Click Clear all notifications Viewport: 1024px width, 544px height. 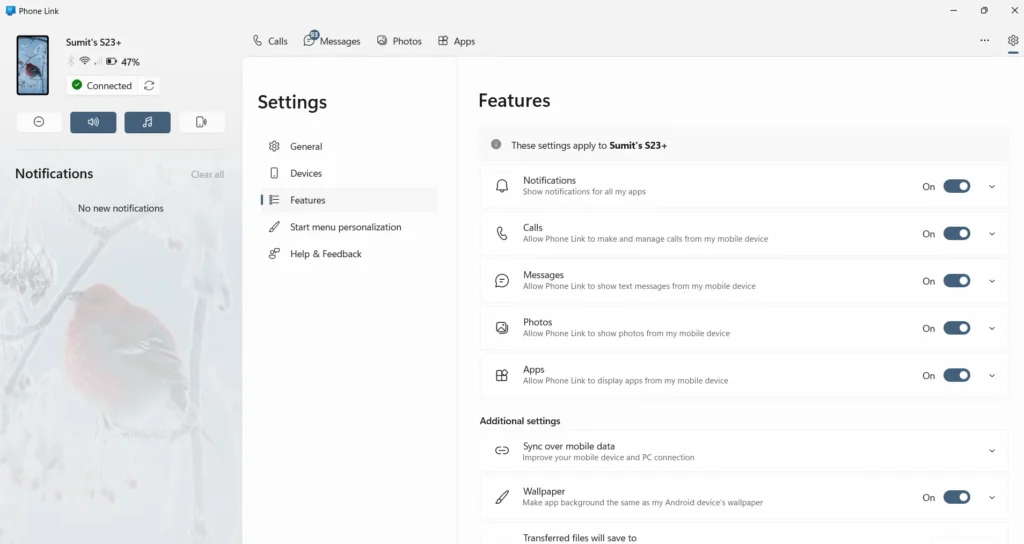pos(207,174)
